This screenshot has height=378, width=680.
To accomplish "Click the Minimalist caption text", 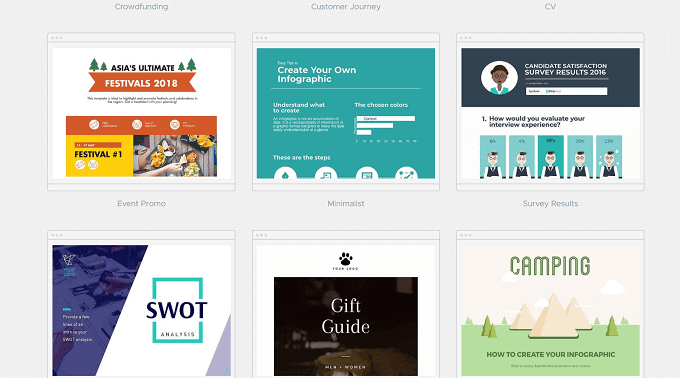I will (346, 203).
